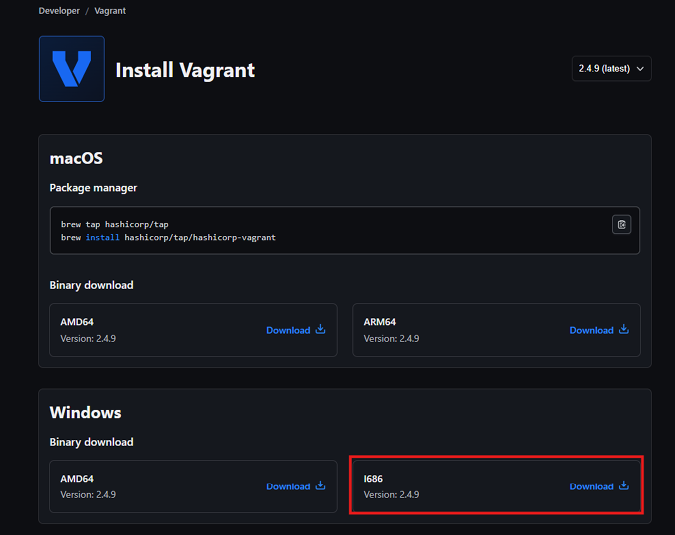
Task: Click the macOS AMD64 download arrow icon
Action: click(321, 329)
